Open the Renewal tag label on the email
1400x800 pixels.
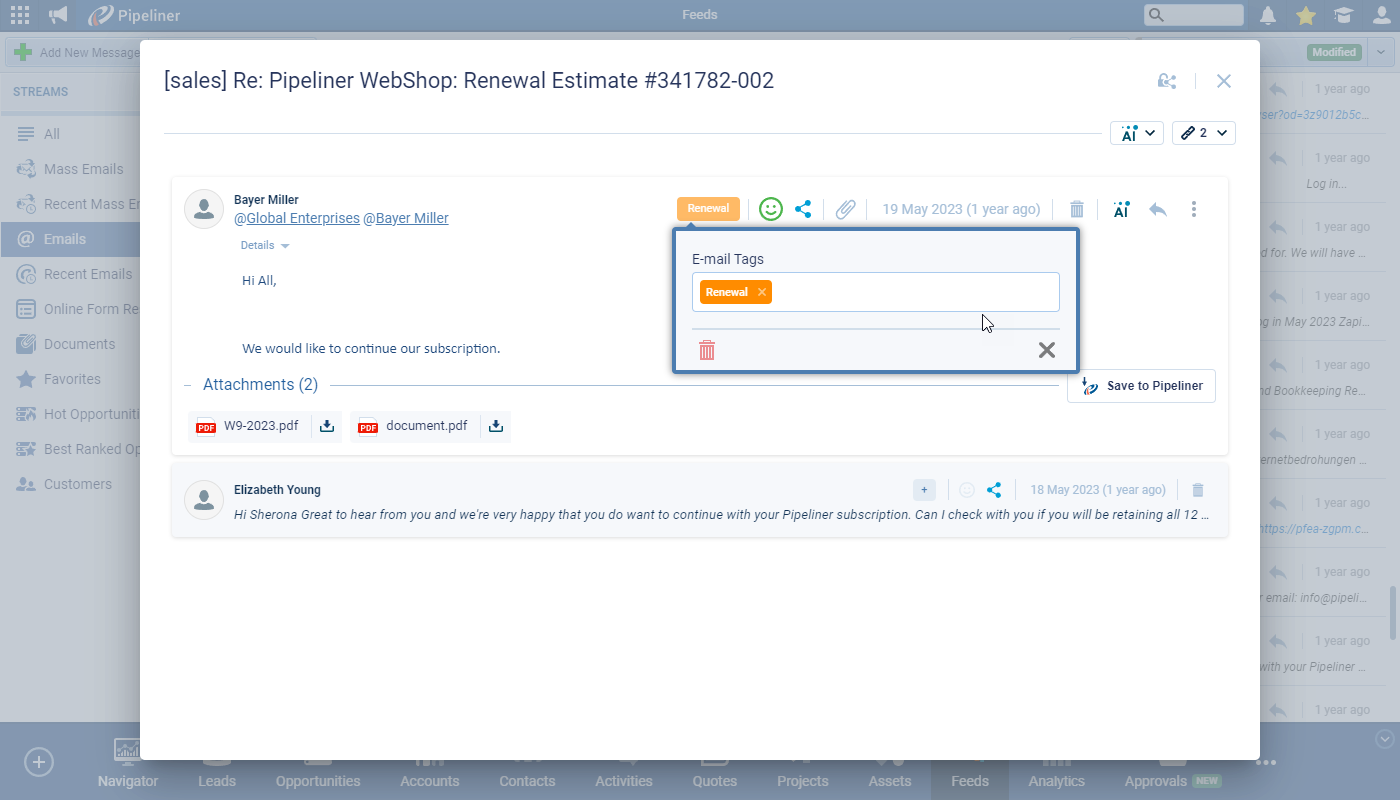[x=708, y=209]
